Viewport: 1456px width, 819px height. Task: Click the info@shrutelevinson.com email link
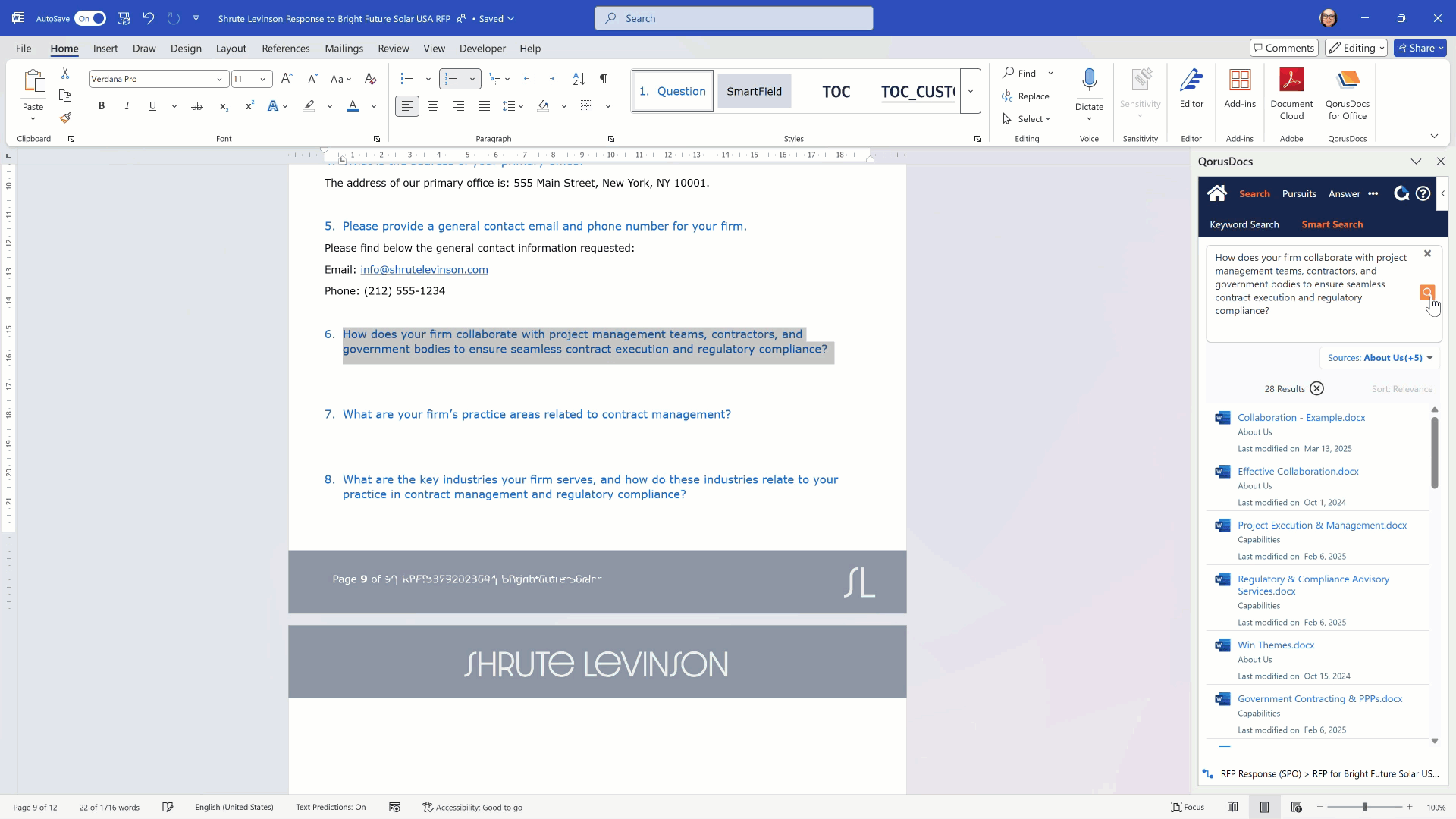[424, 270]
